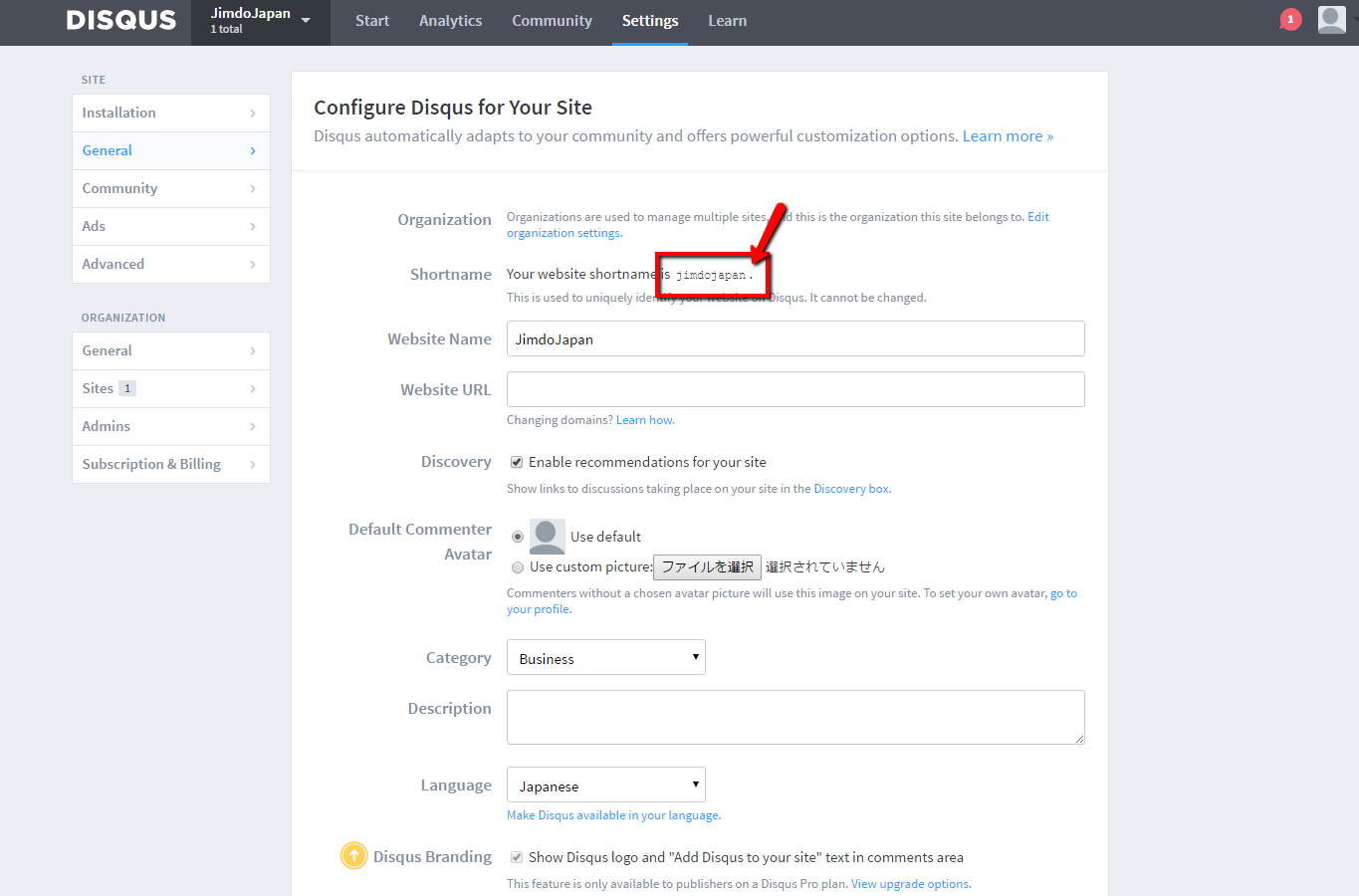Click the Sites count badge
The width and height of the screenshot is (1359, 896).
click(x=127, y=388)
